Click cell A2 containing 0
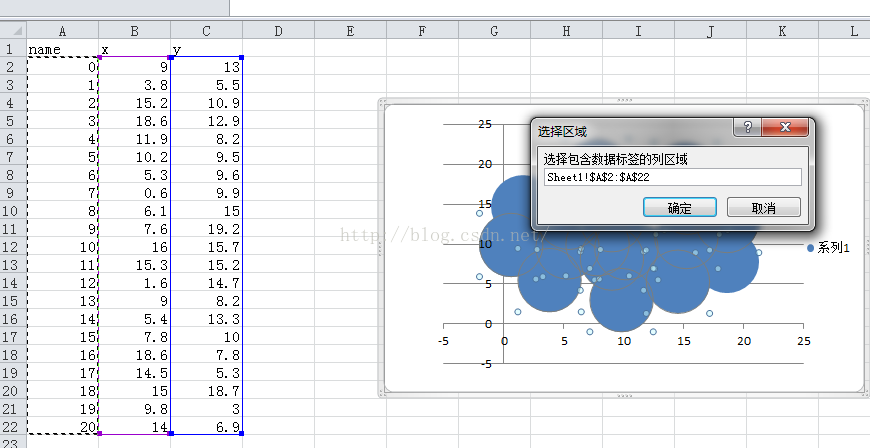870x448 pixels. tap(63, 67)
